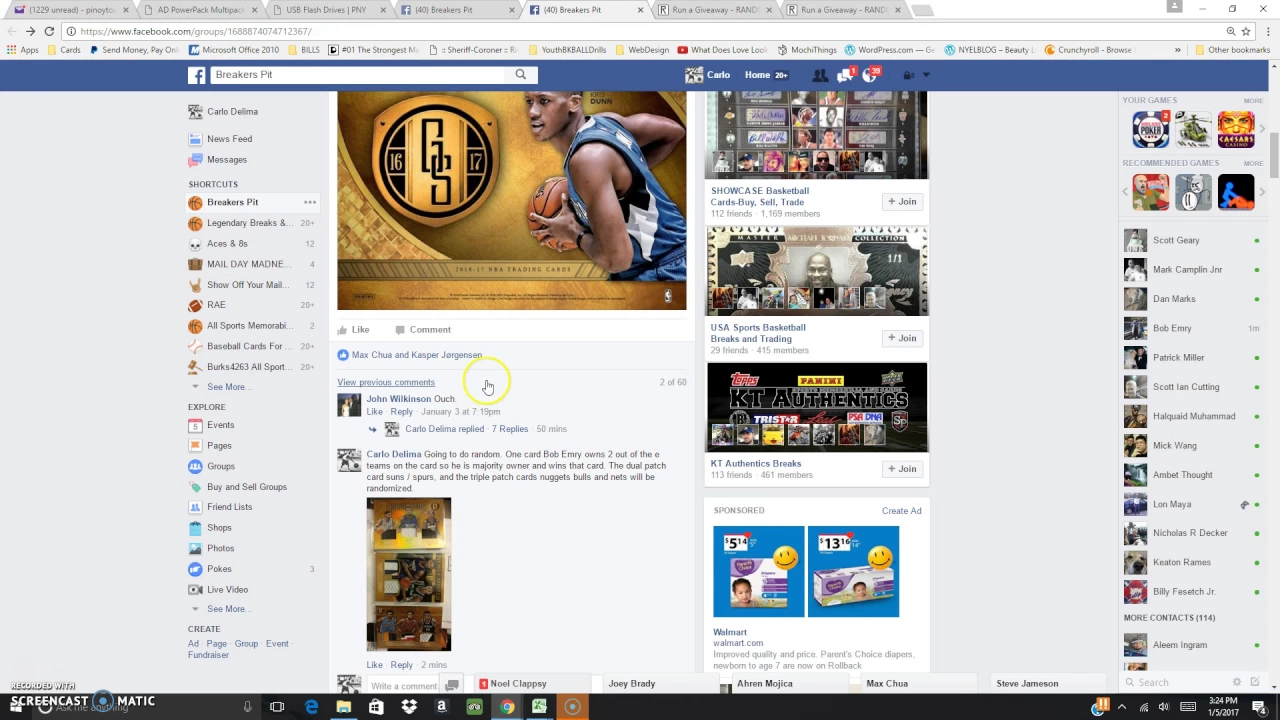This screenshot has height=720, width=1280.
Task: Open the Facebook messages icon in the top bar
Action: [844, 75]
